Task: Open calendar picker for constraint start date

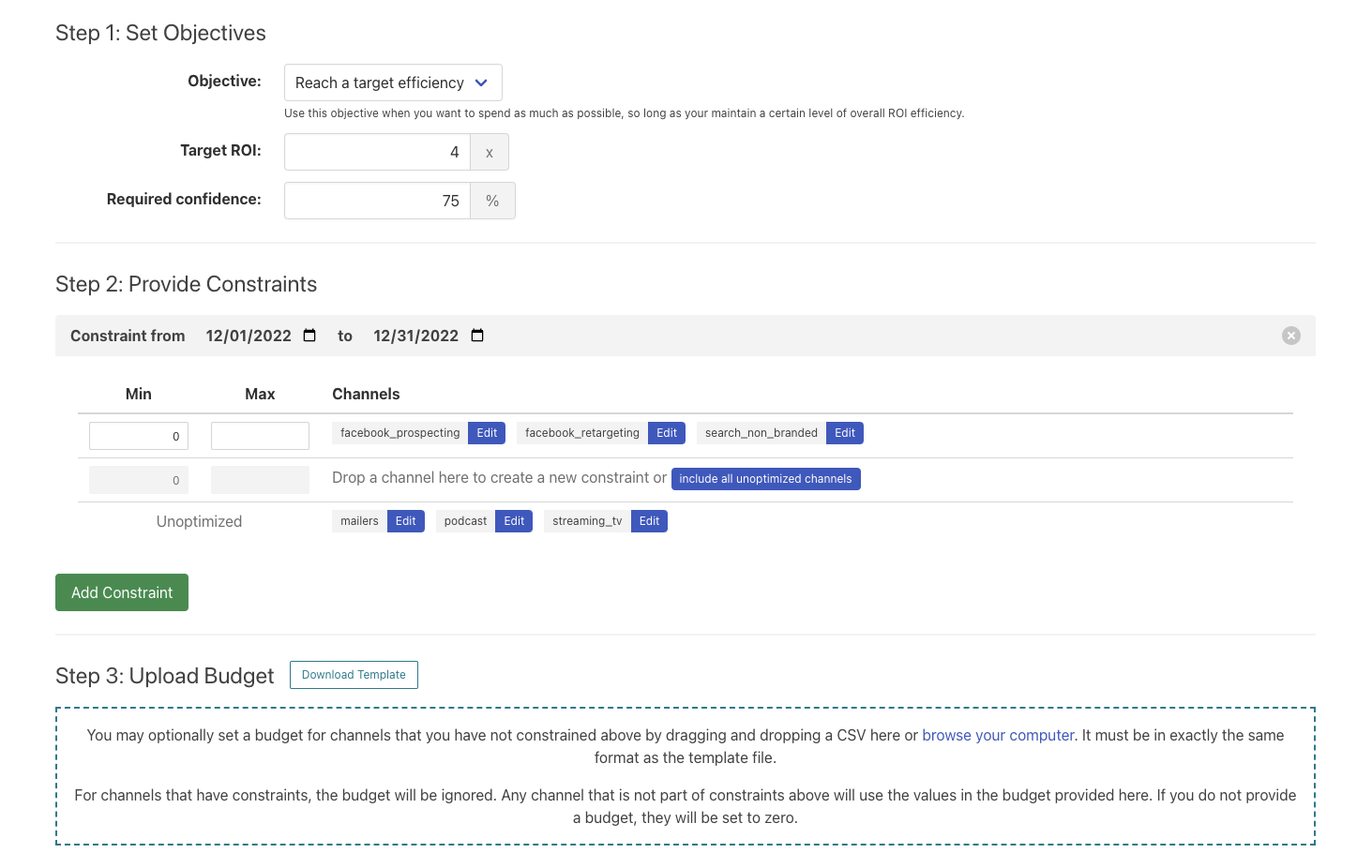Action: (x=309, y=336)
